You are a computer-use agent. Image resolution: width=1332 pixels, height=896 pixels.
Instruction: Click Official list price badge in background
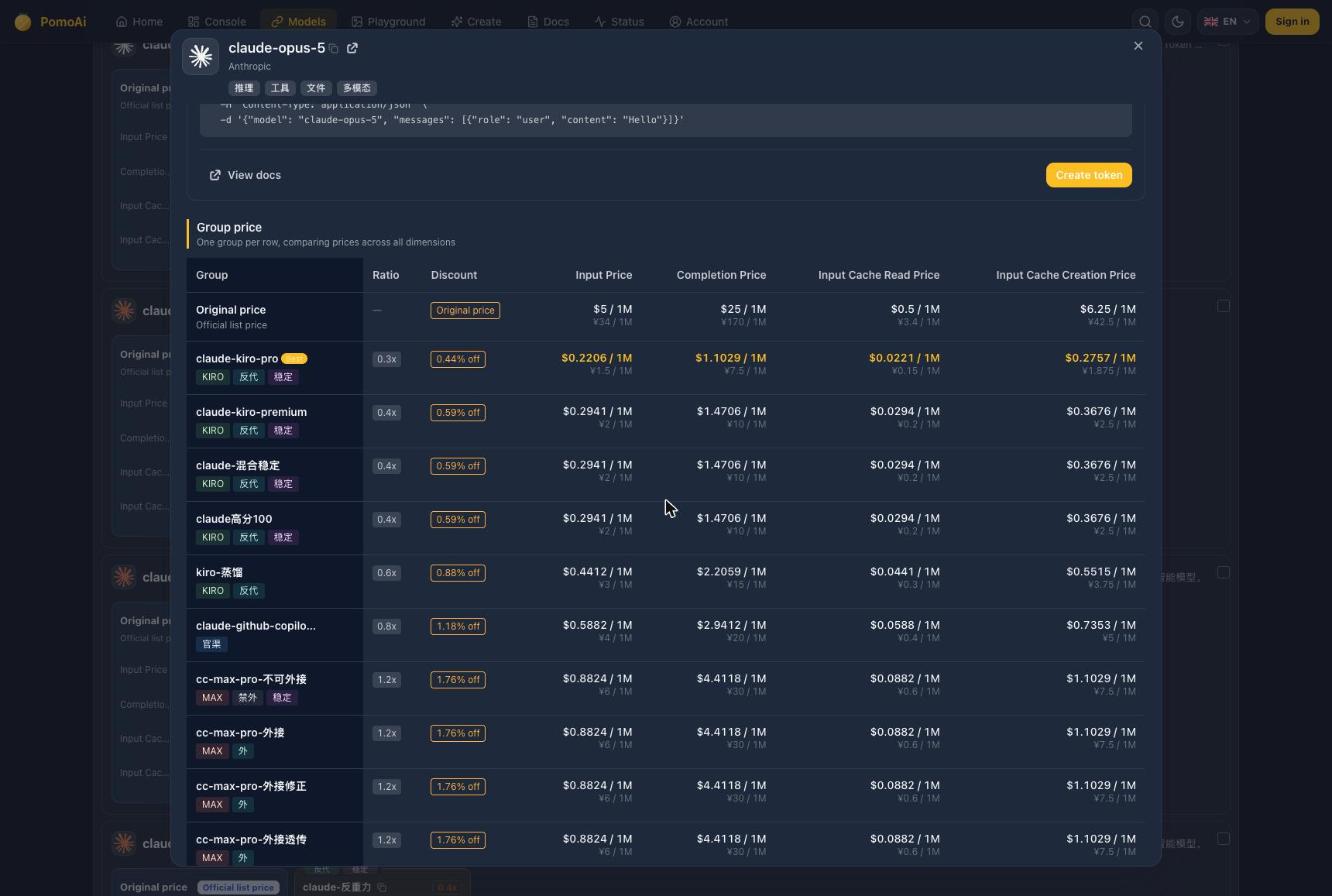point(237,887)
